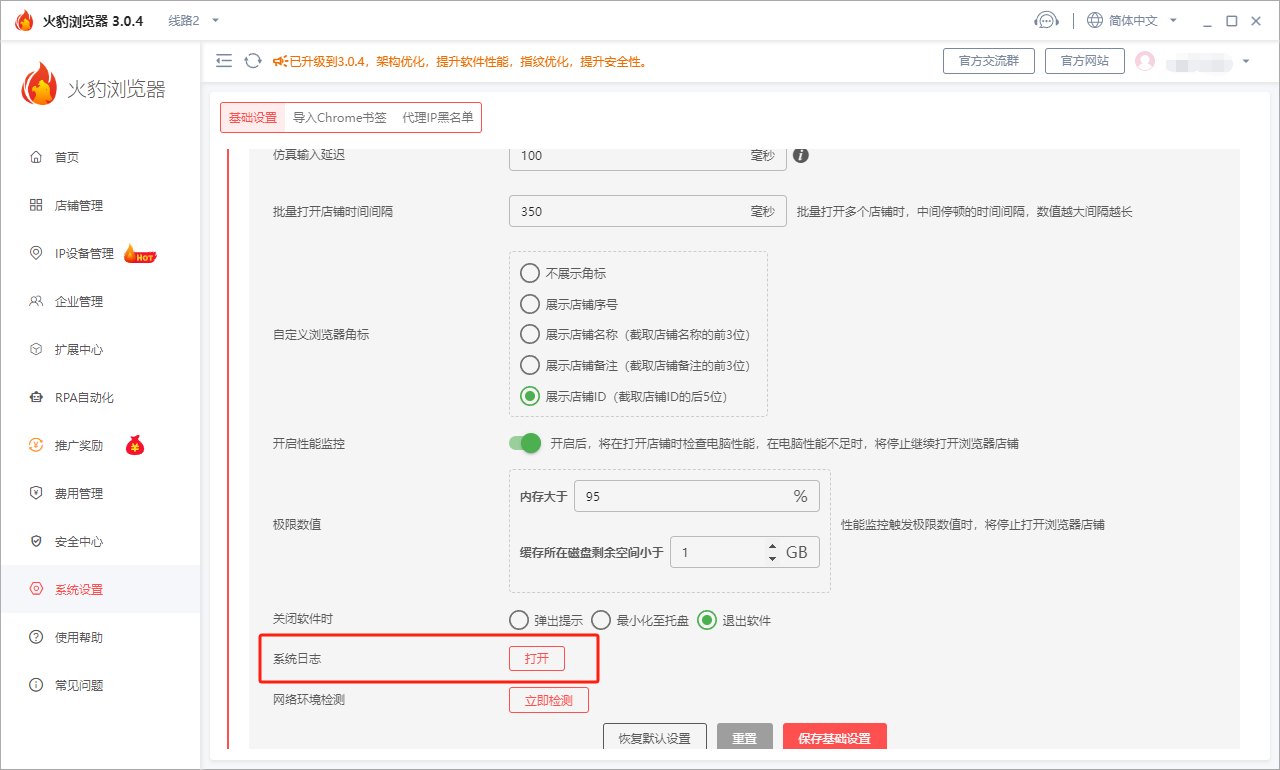Select 弹出提示 for 关闭软件时

pos(517,620)
